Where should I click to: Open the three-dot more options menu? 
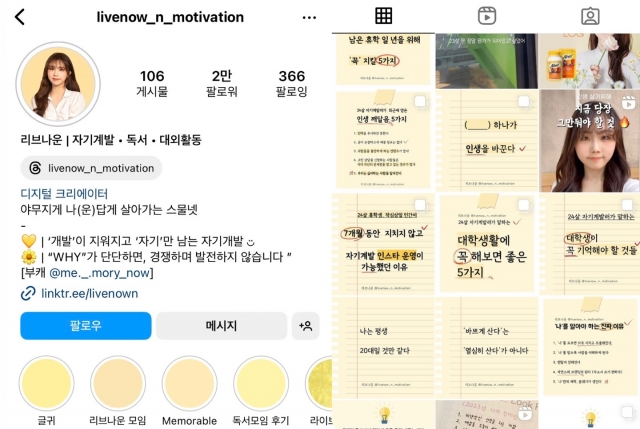[309, 18]
